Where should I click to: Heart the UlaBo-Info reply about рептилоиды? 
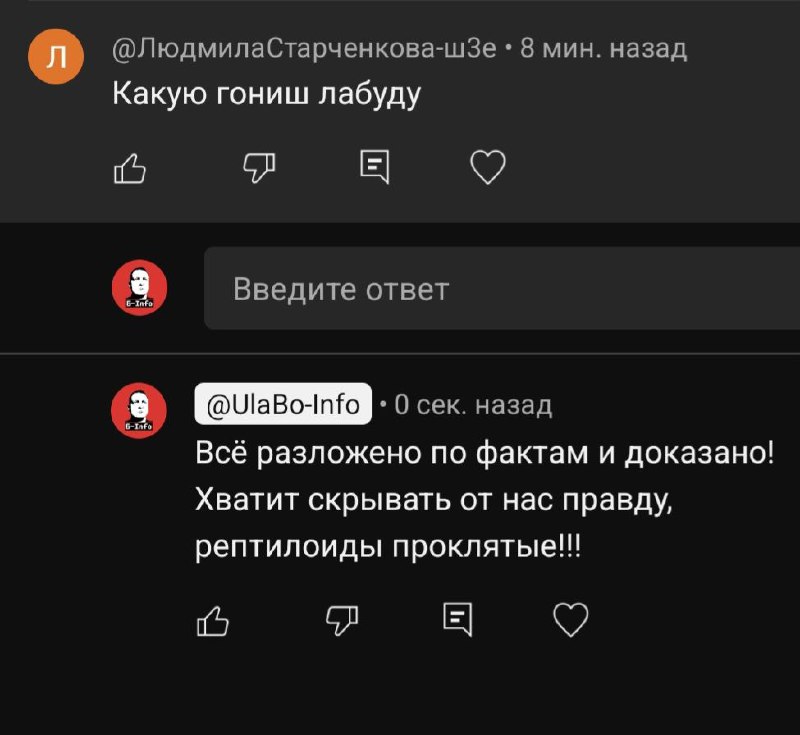[x=571, y=620]
